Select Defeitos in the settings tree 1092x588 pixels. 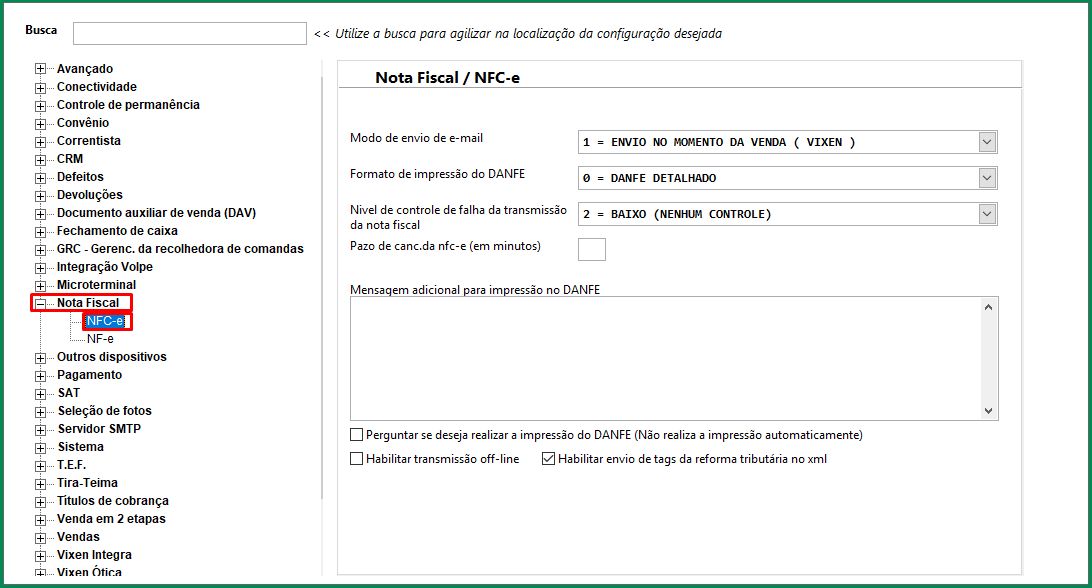(80, 177)
